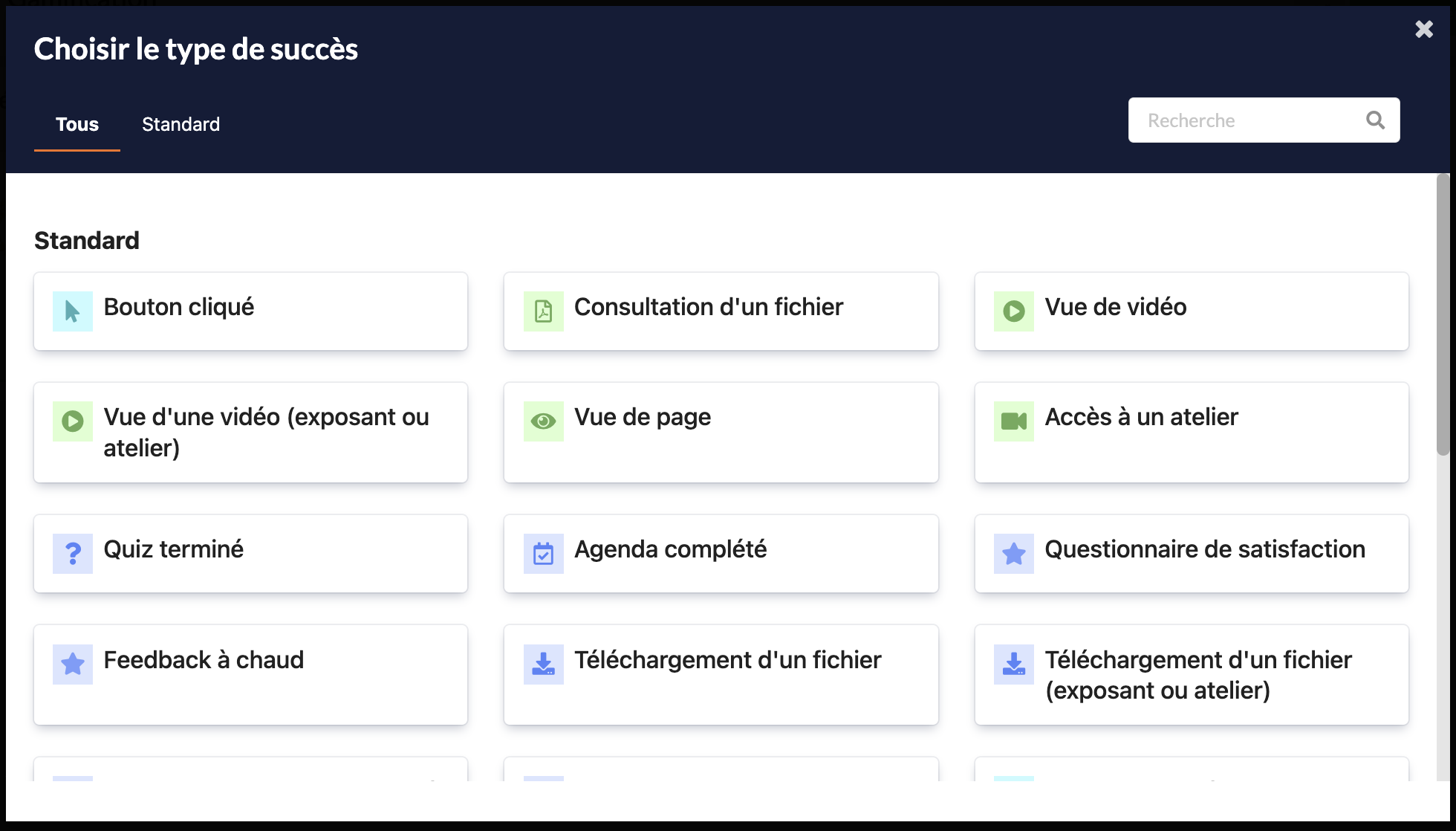Select the Agenda complété card
The image size is (1456, 831).
[721, 554]
